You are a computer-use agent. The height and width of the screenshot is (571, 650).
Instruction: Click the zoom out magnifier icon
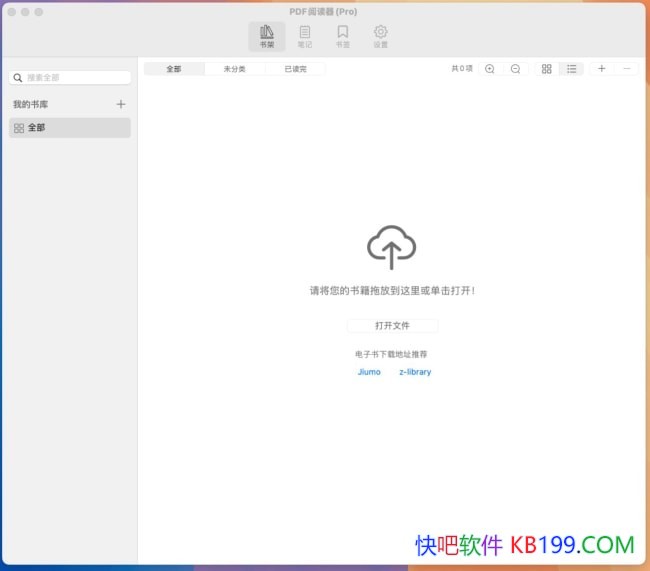click(515, 69)
